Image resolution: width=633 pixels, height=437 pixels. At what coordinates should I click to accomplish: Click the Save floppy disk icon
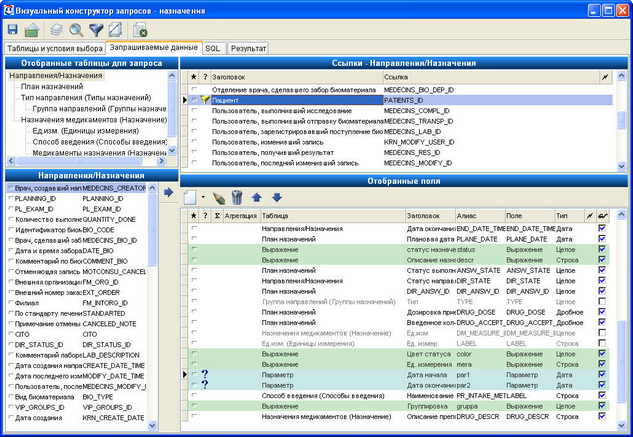(13, 29)
